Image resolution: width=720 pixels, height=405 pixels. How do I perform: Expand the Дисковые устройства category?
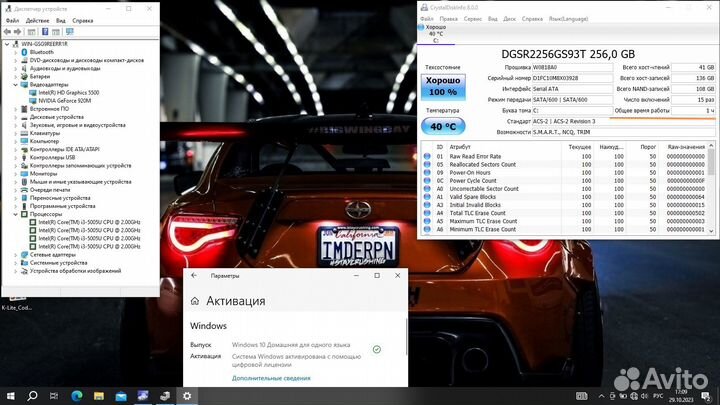click(16, 117)
